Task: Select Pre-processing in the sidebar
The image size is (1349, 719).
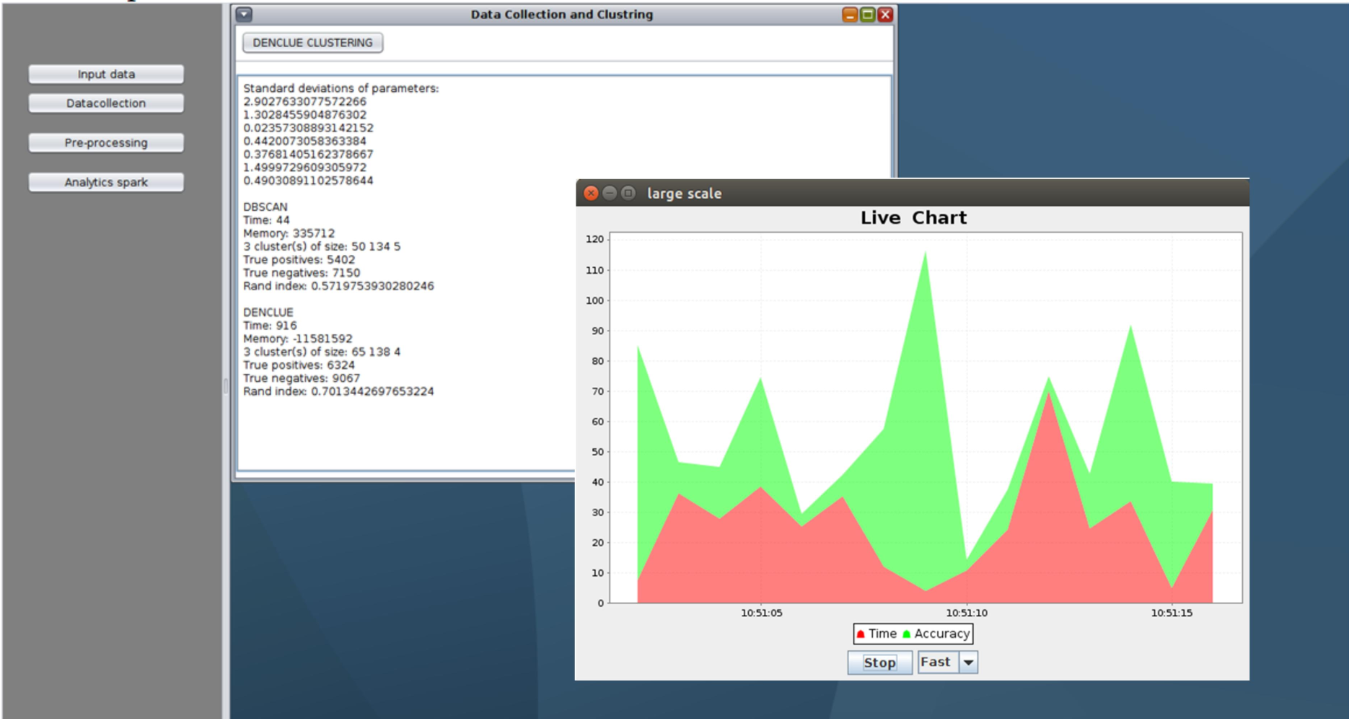Action: [106, 142]
